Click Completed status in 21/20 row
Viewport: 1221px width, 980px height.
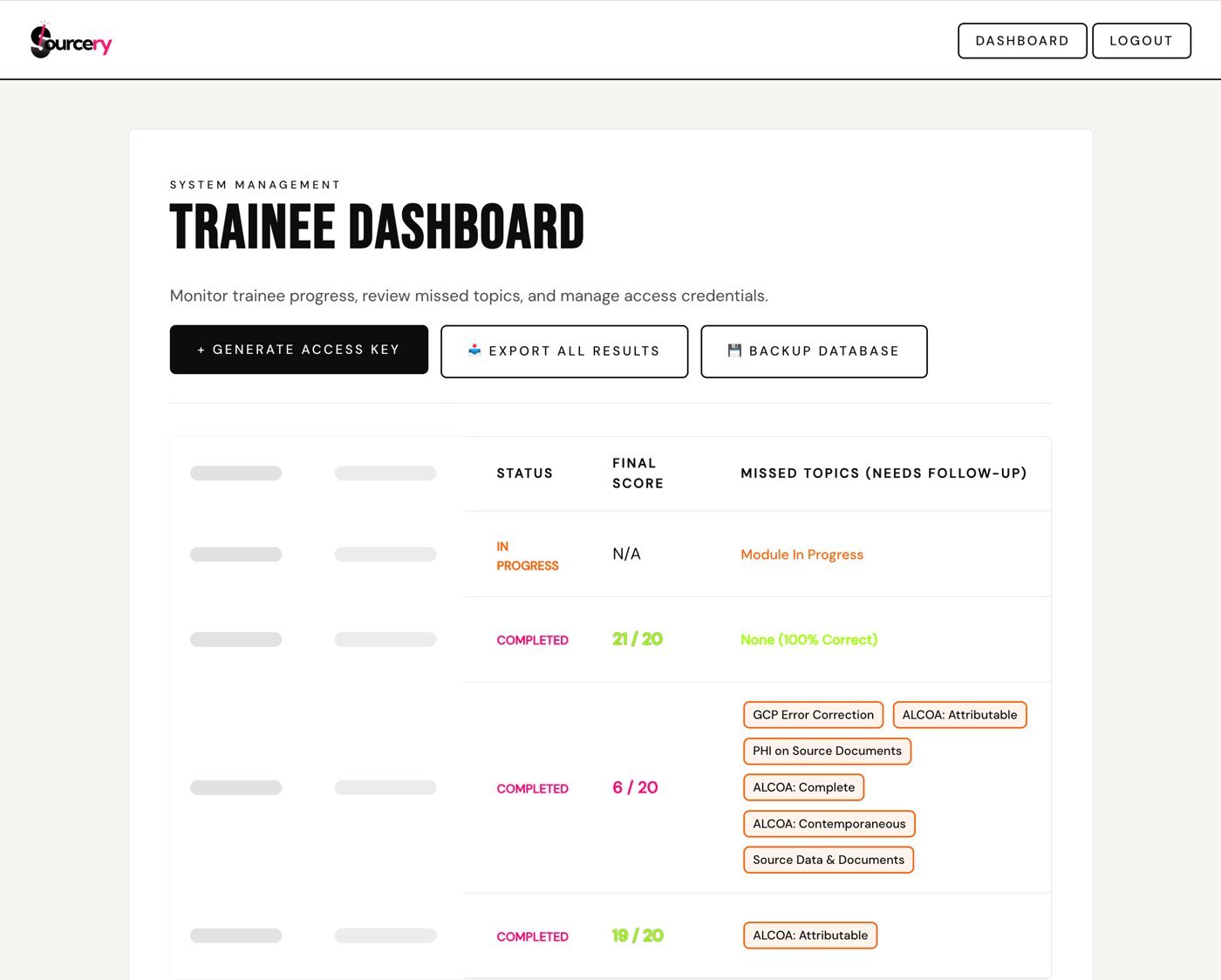pos(533,640)
